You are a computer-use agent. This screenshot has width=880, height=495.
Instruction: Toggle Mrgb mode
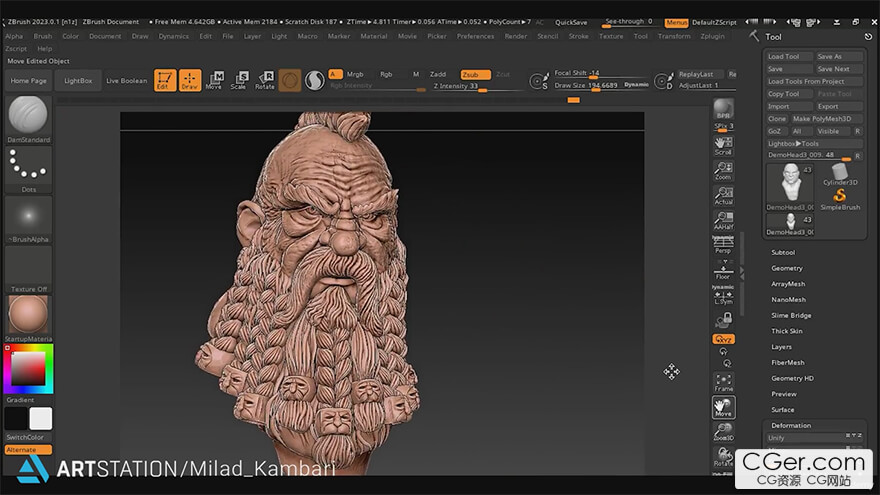(x=355, y=75)
